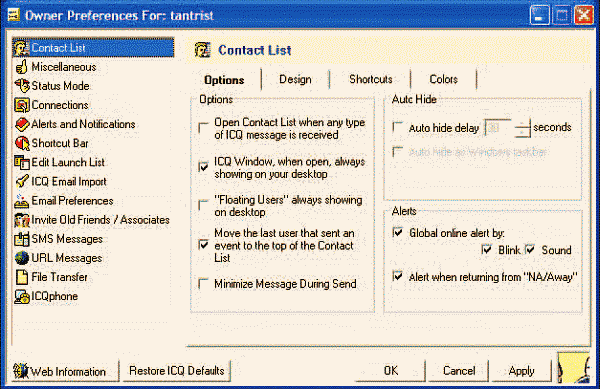Click the Invite Old Friends icon
Screen dimensions: 600x389
22,220
